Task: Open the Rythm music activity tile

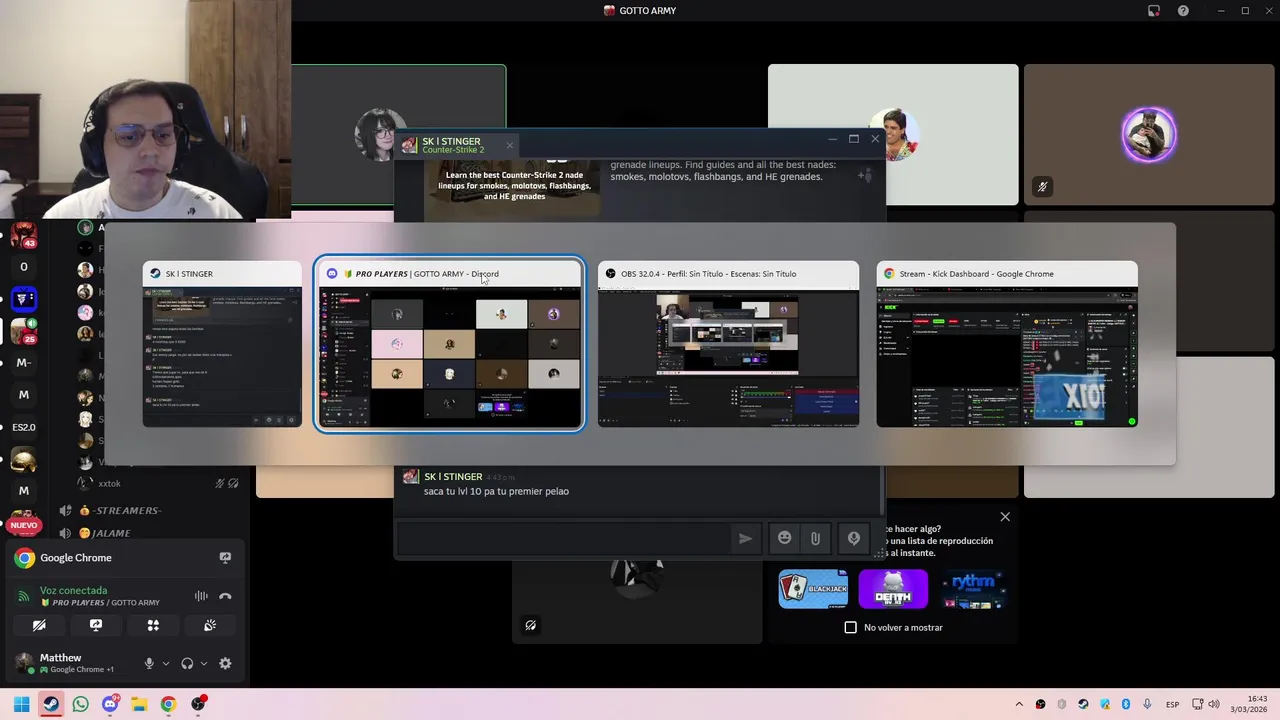Action: coord(973,589)
